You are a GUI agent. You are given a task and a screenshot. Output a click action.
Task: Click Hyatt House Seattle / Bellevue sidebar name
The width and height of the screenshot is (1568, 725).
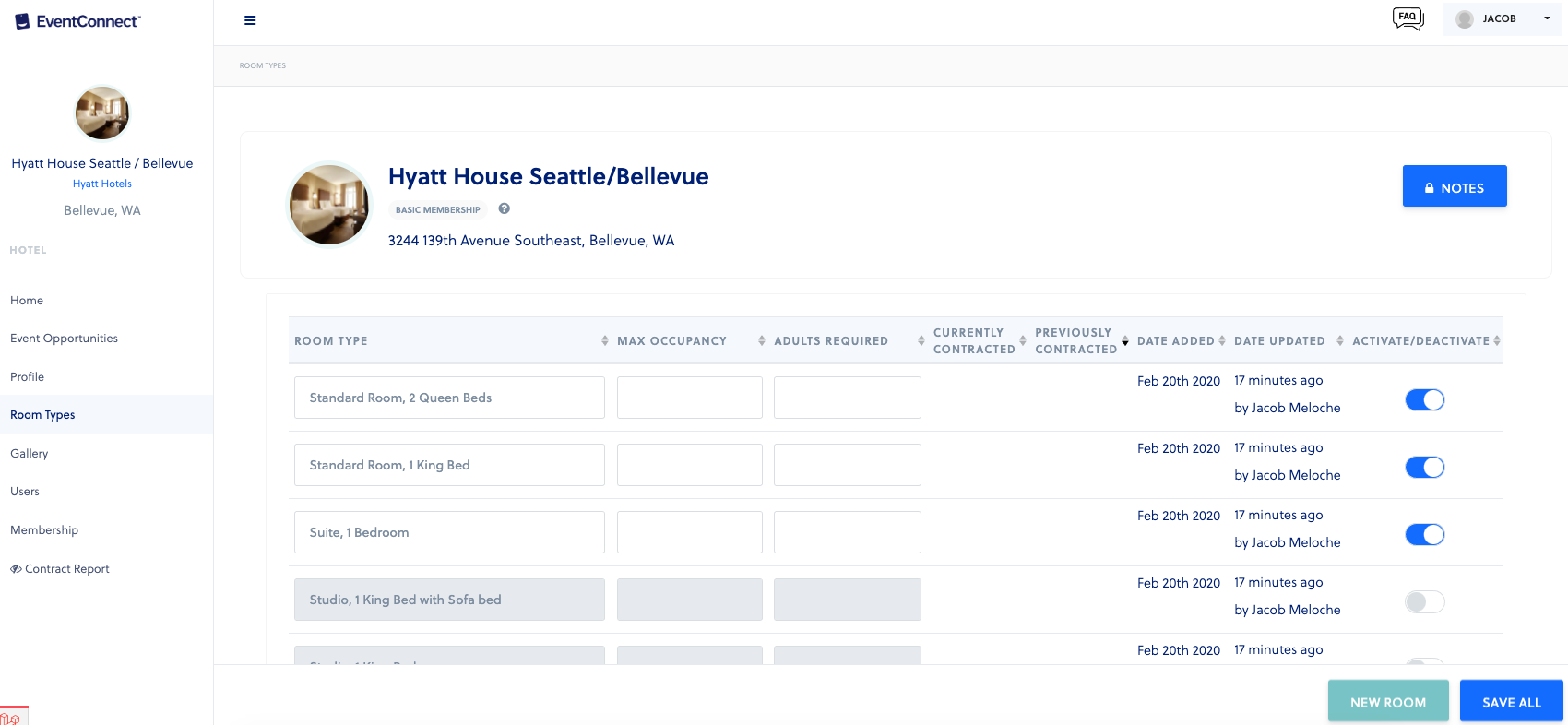click(x=102, y=163)
